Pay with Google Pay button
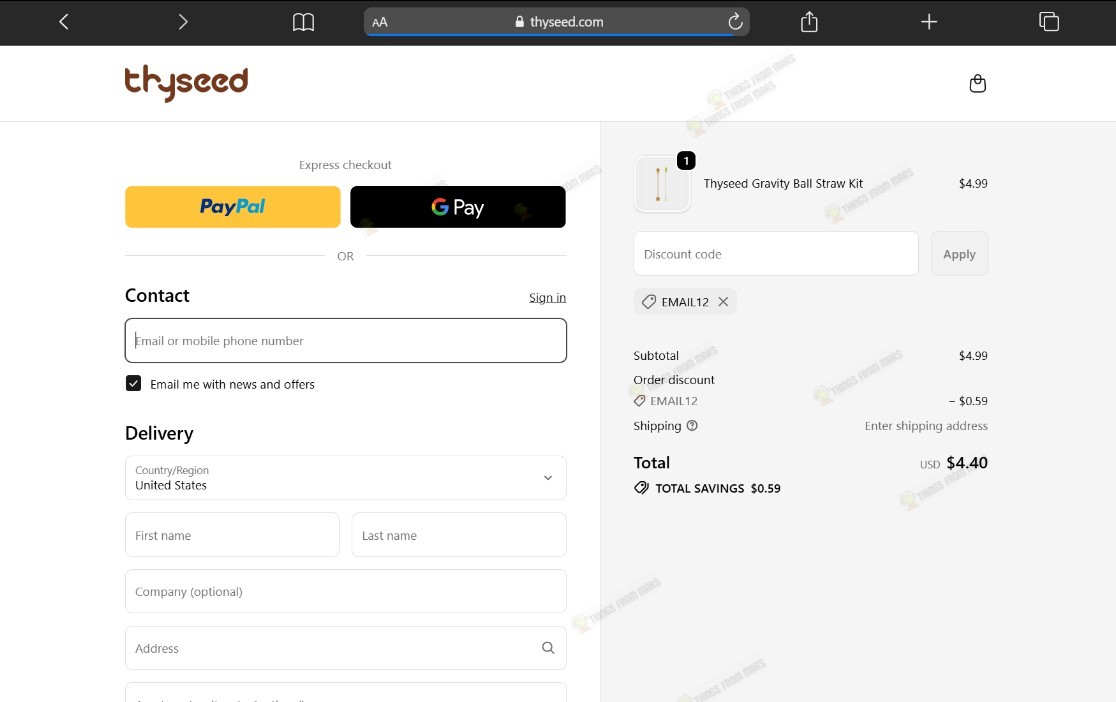The image size is (1116, 702). click(458, 207)
